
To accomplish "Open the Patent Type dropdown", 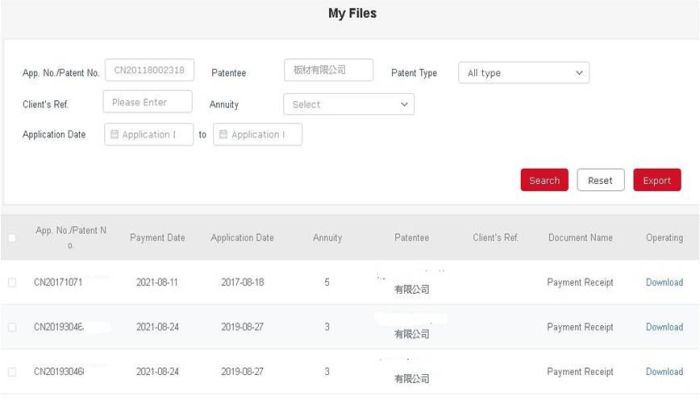I will point(522,73).
